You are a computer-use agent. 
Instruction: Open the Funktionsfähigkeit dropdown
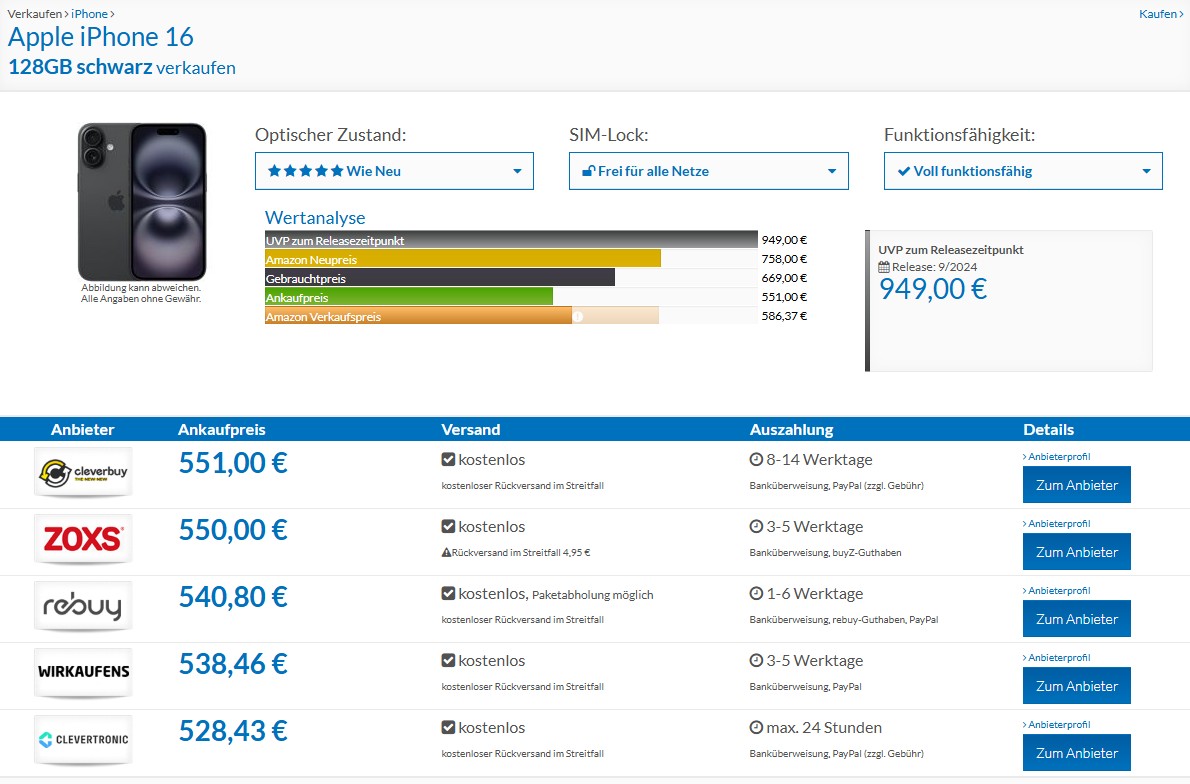coord(1023,171)
